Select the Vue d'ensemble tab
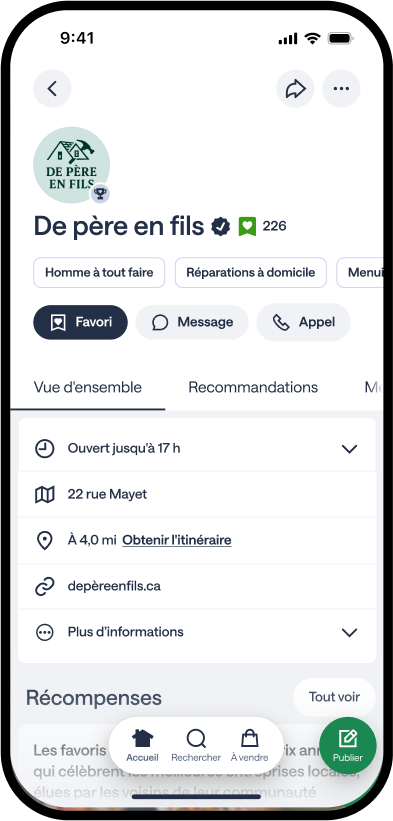Viewport: 393px width, 821px height. (x=87, y=387)
